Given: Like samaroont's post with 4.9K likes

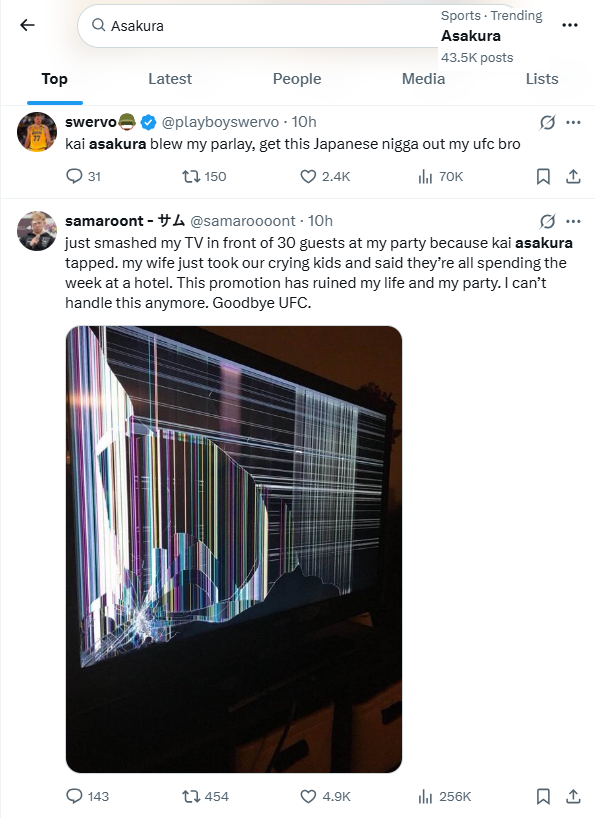Looking at the screenshot, I should click(x=325, y=797).
